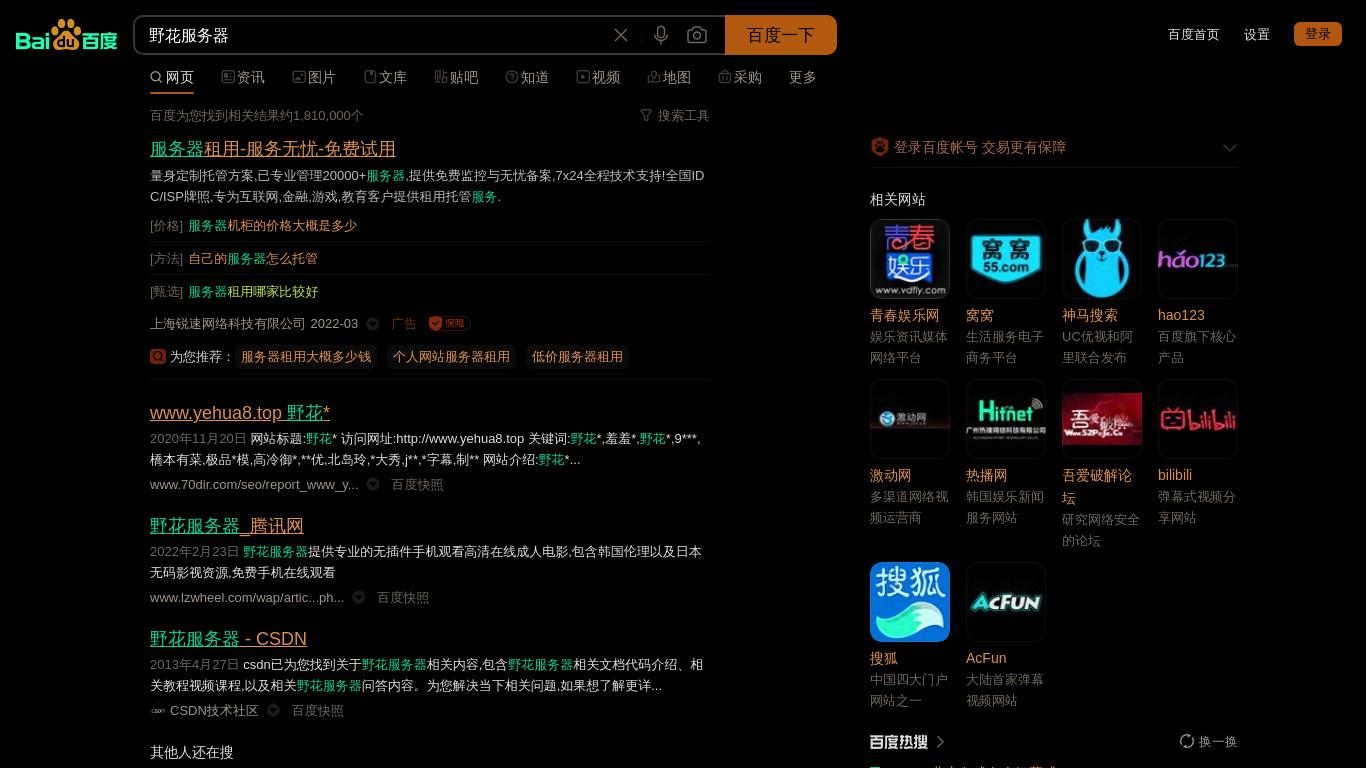The image size is (1366, 768).
Task: Clear the search box with the X icon
Action: (621, 35)
